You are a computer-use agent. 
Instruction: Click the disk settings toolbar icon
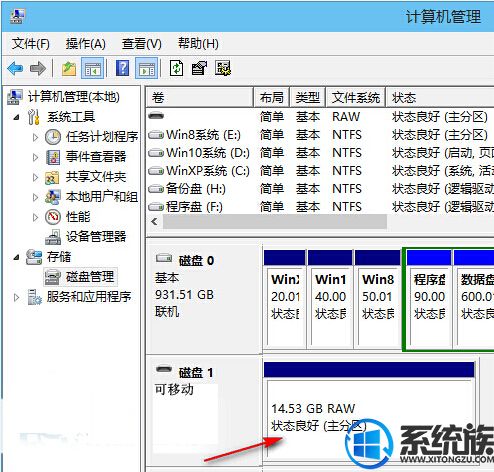click(x=223, y=68)
